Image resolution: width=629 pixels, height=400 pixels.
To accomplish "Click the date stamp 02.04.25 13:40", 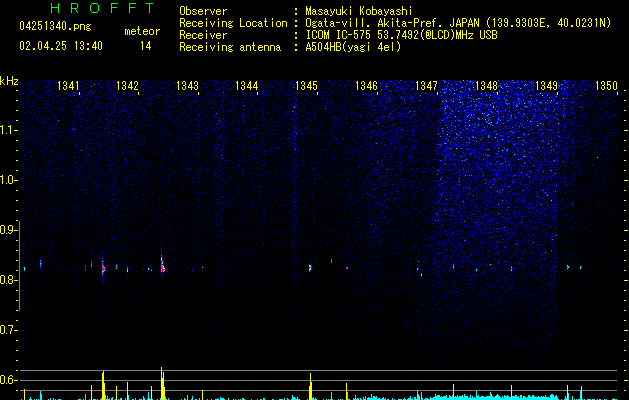I will [61, 46].
